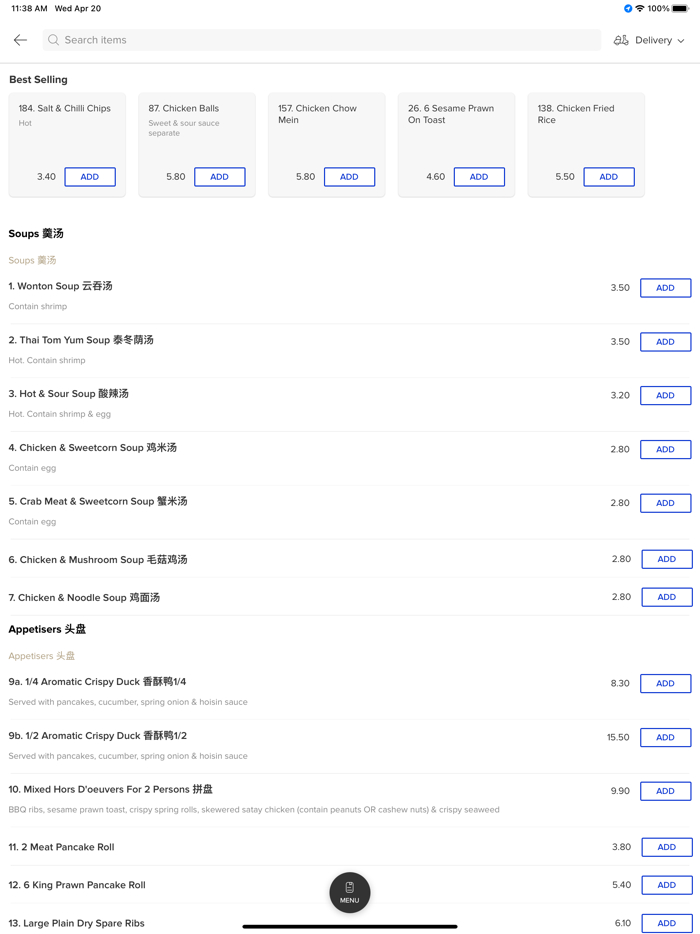Image resolution: width=700 pixels, height=934 pixels.
Task: Add Salt & Chilli Chips to order
Action: (90, 177)
